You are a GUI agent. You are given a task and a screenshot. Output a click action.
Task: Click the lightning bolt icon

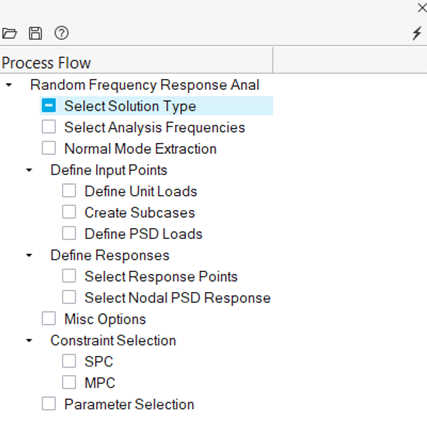pyautogui.click(x=417, y=33)
